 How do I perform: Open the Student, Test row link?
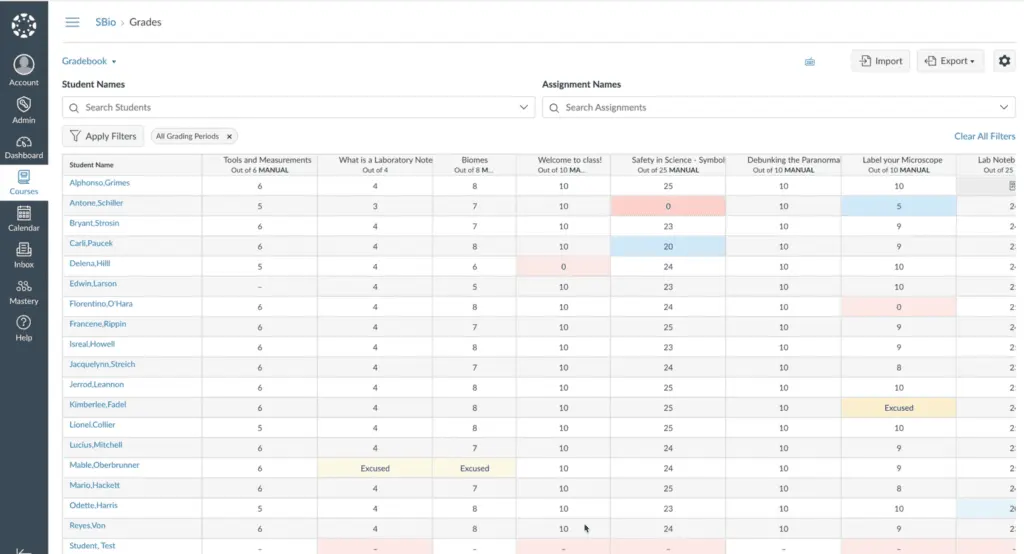[92, 546]
